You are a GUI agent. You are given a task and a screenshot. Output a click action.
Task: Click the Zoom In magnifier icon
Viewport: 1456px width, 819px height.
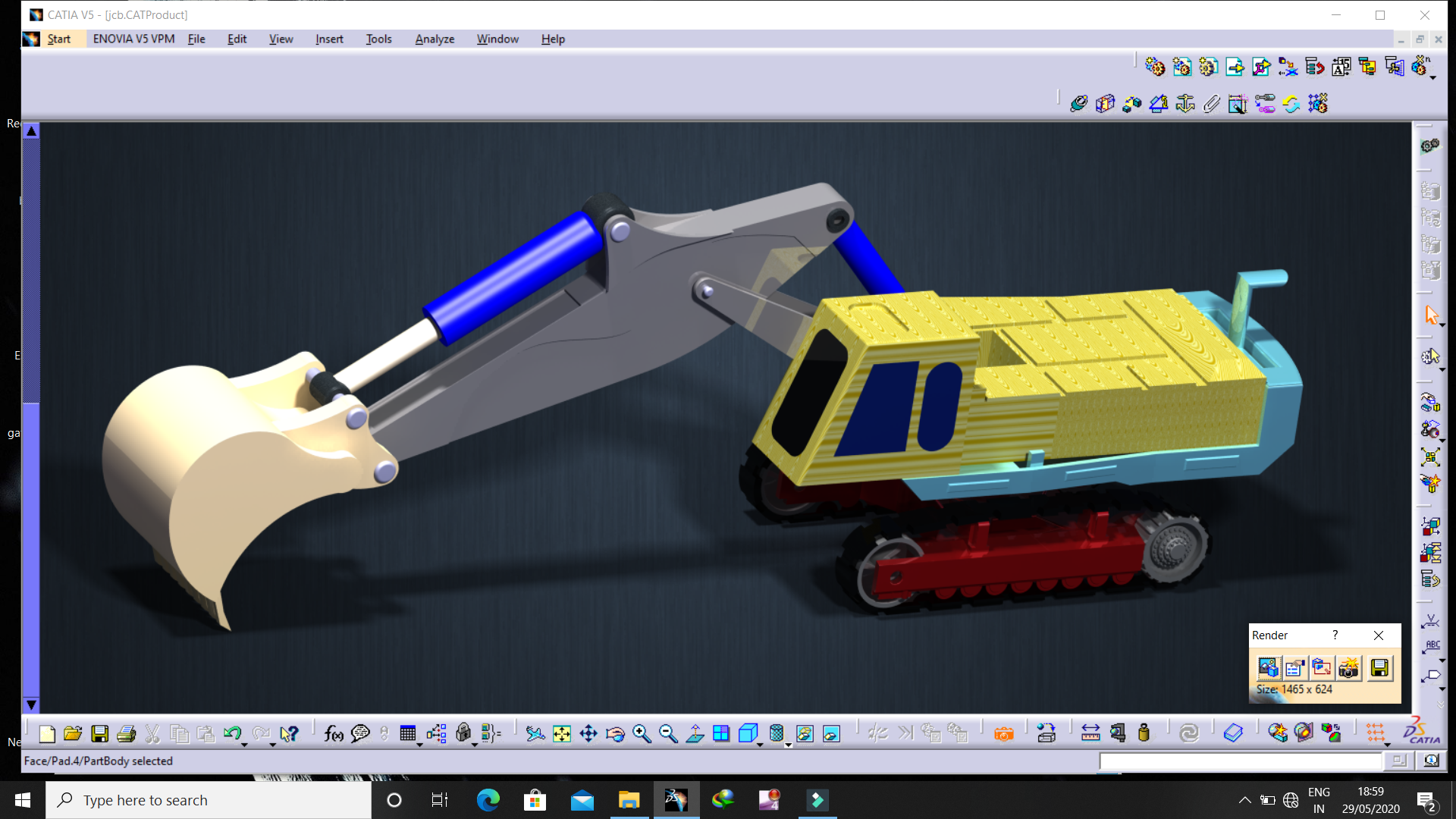642,733
